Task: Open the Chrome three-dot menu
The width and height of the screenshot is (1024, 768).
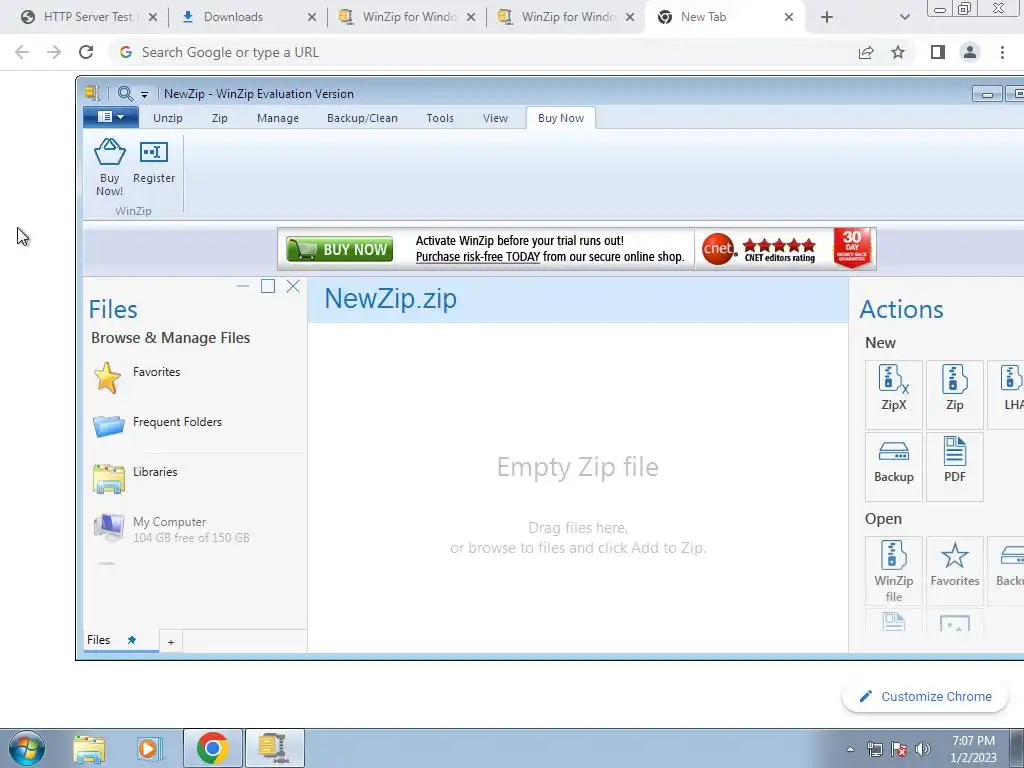Action: point(1002,52)
